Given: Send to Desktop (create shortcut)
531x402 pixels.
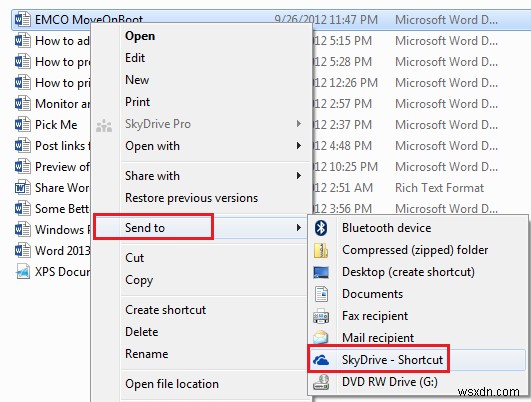Looking at the screenshot, I should (x=408, y=272).
